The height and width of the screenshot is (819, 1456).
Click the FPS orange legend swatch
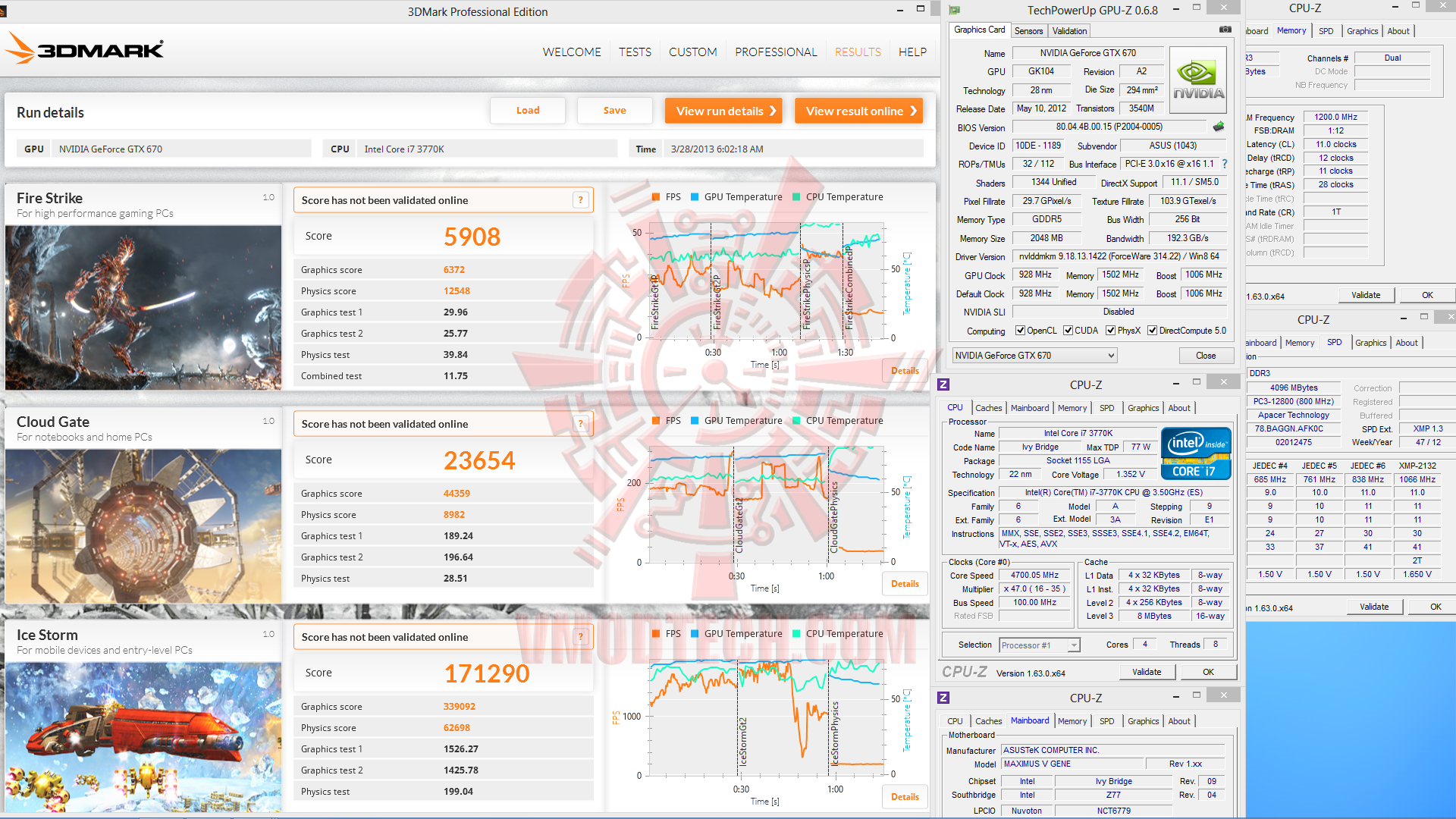point(656,197)
